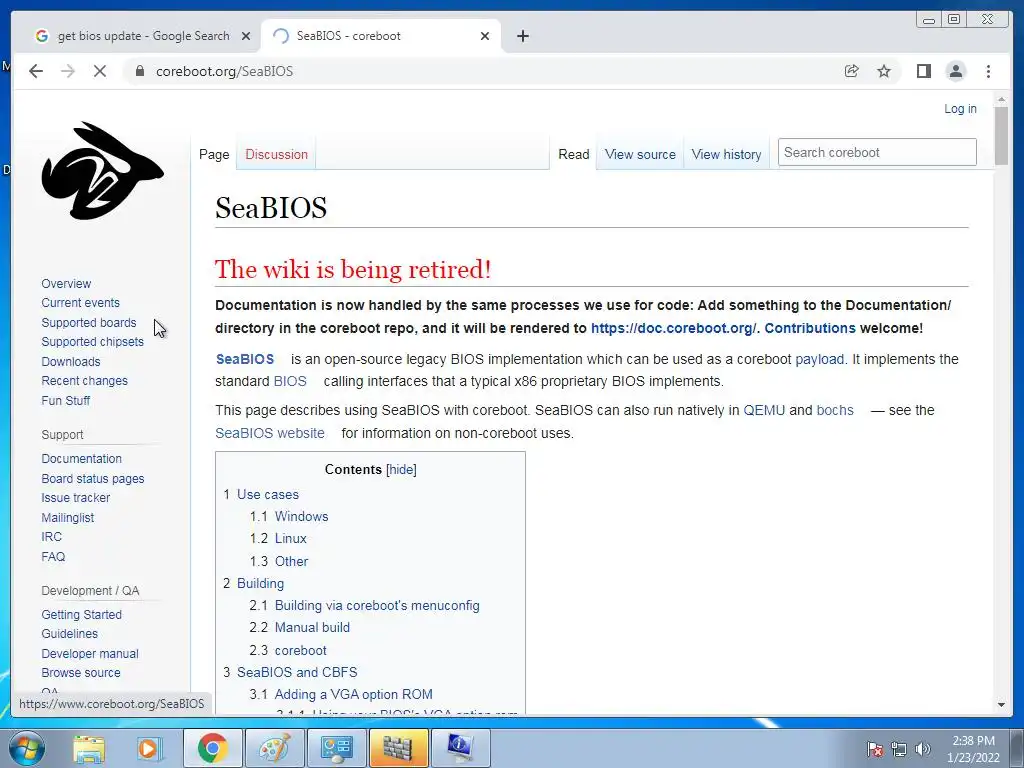Click the Action Center flag icon
The height and width of the screenshot is (768, 1024).
[875, 749]
